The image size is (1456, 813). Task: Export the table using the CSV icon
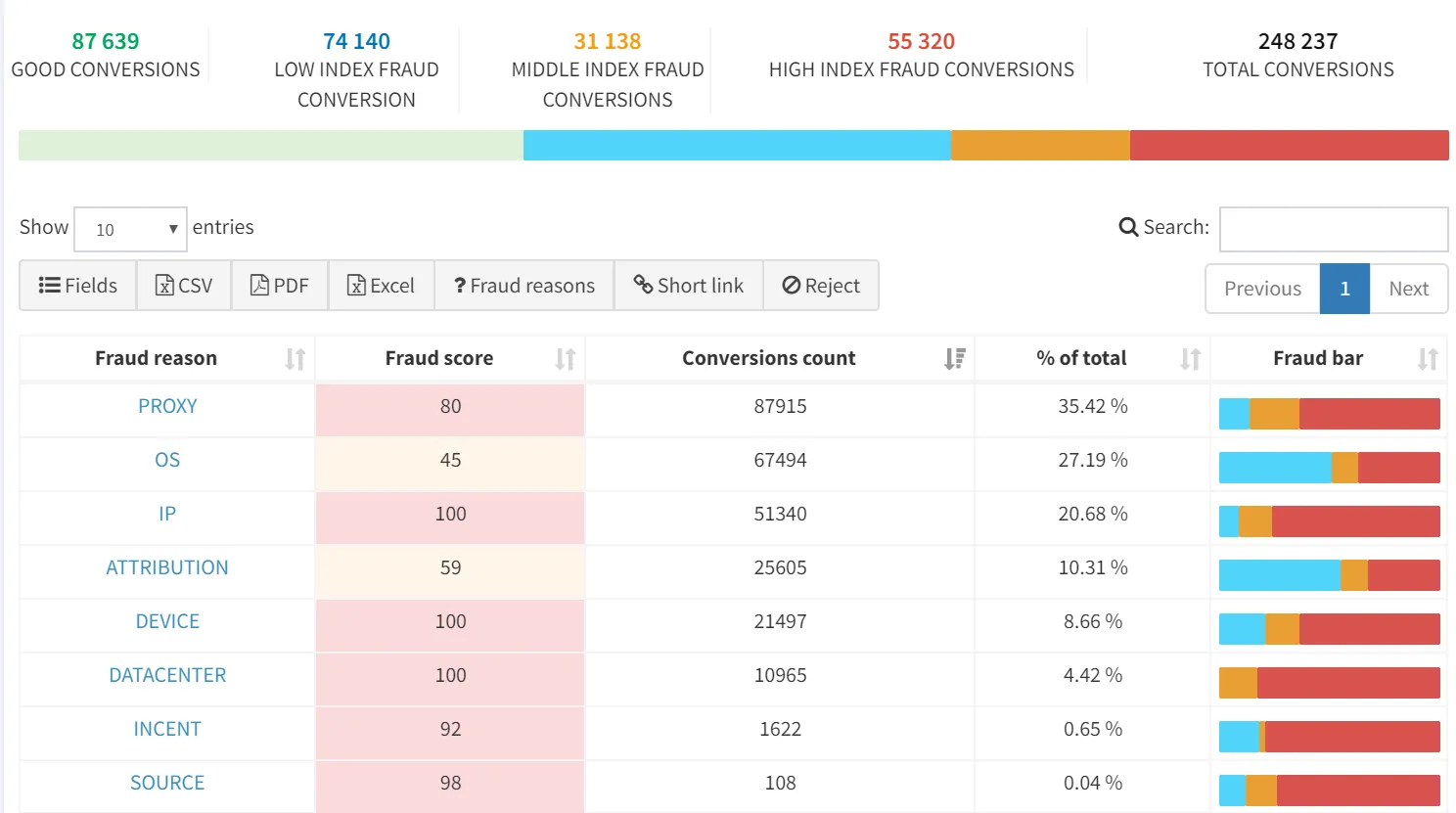pyautogui.click(x=162, y=285)
